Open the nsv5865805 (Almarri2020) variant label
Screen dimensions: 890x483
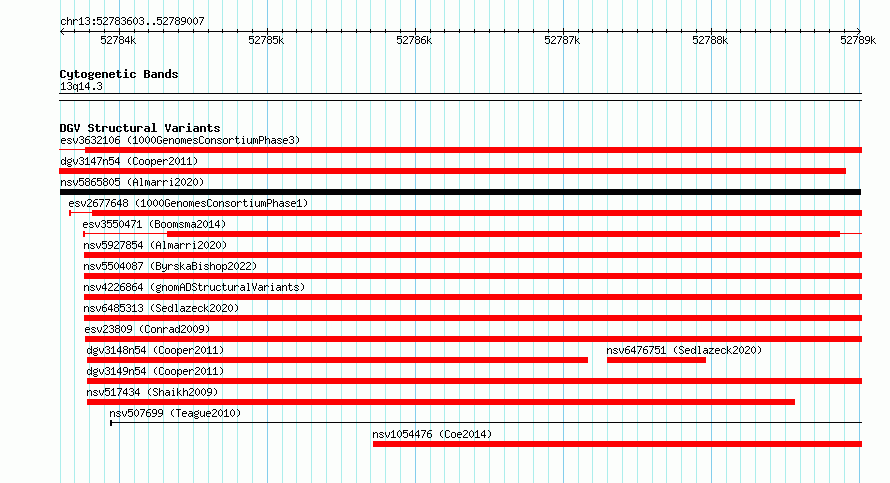point(132,182)
